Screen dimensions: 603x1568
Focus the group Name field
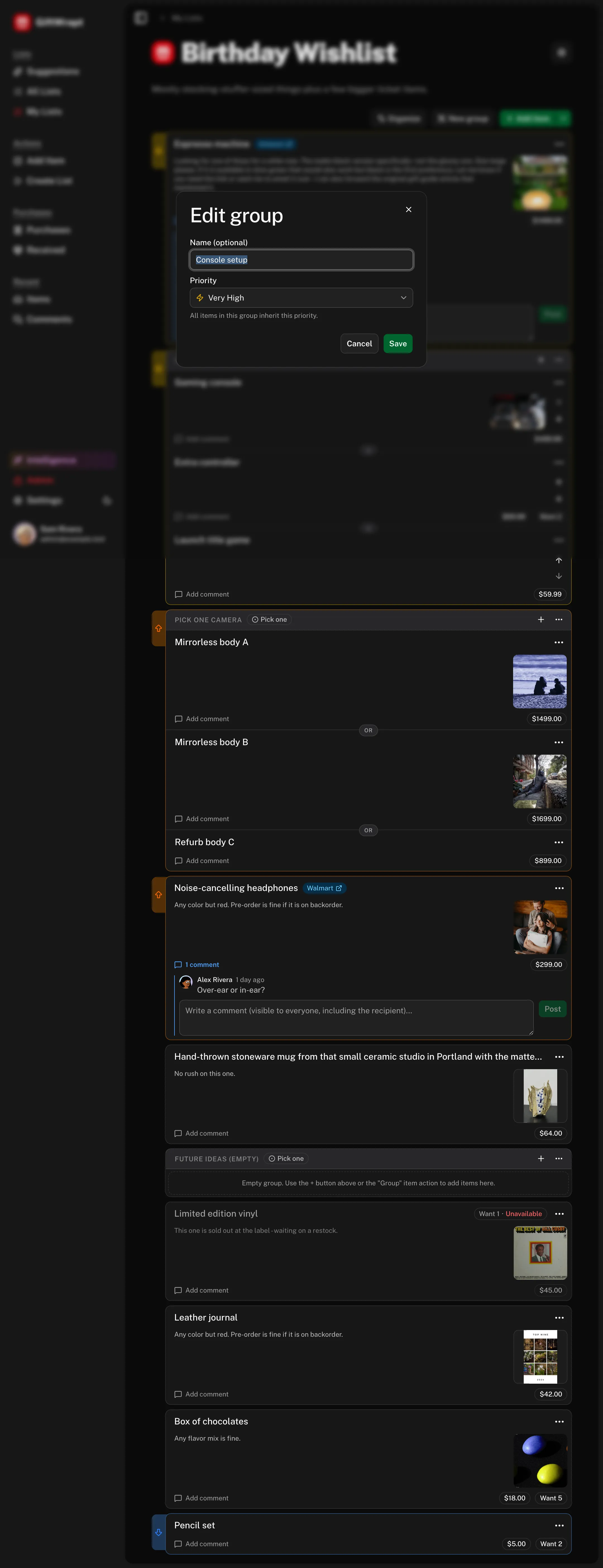[301, 260]
